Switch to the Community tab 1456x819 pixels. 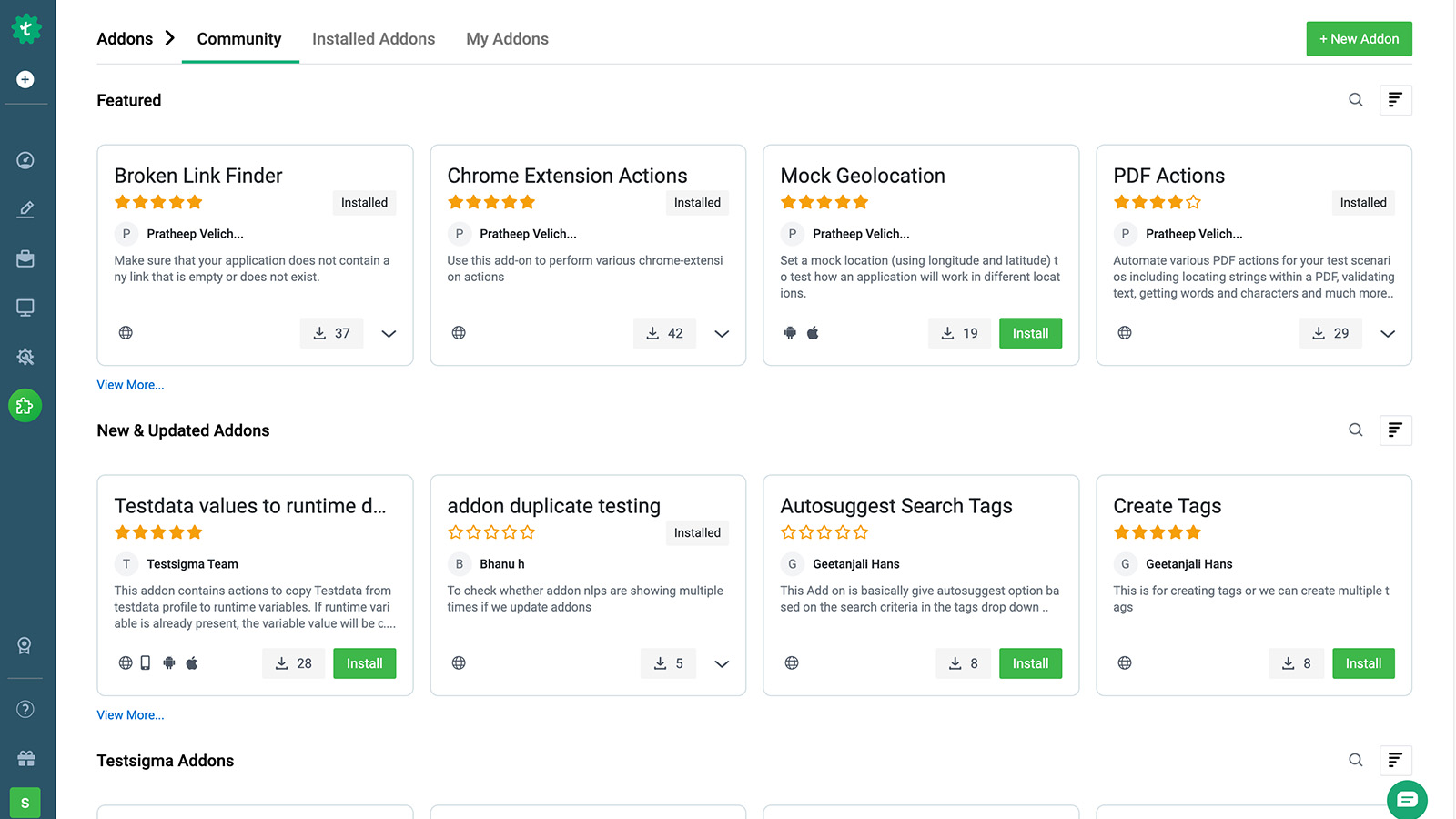(239, 39)
